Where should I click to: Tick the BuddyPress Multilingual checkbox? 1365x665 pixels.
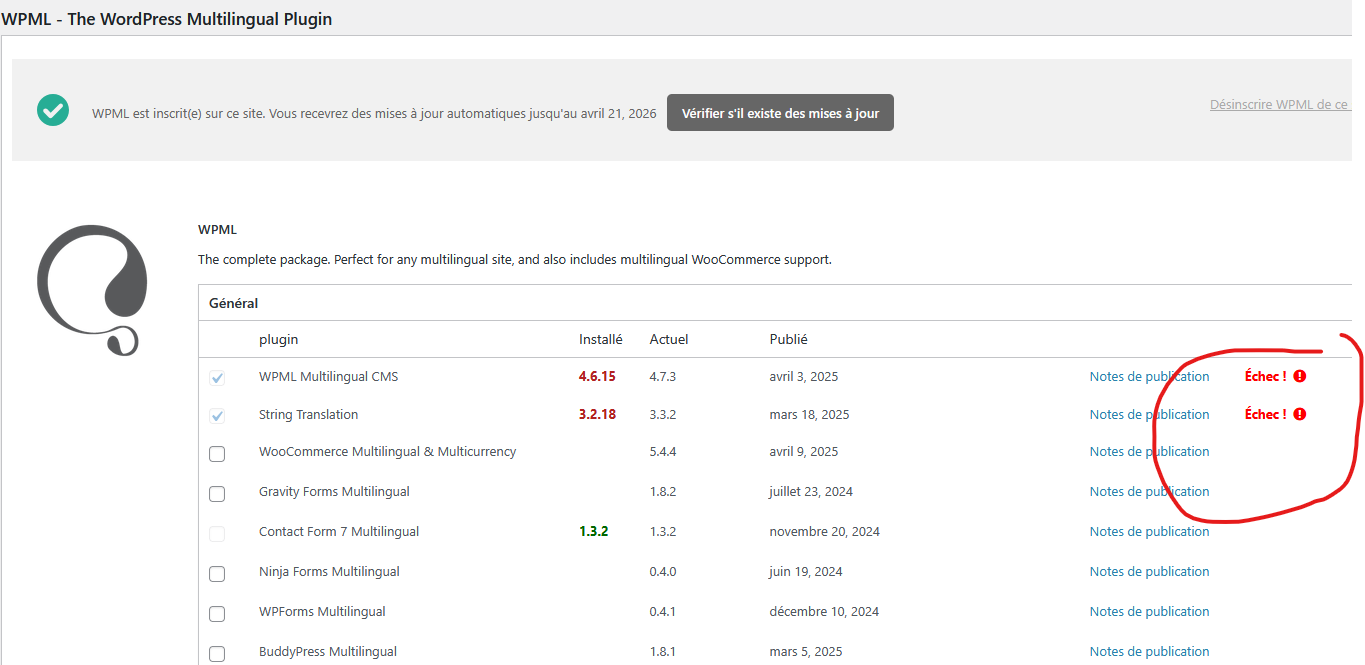pyautogui.click(x=217, y=654)
